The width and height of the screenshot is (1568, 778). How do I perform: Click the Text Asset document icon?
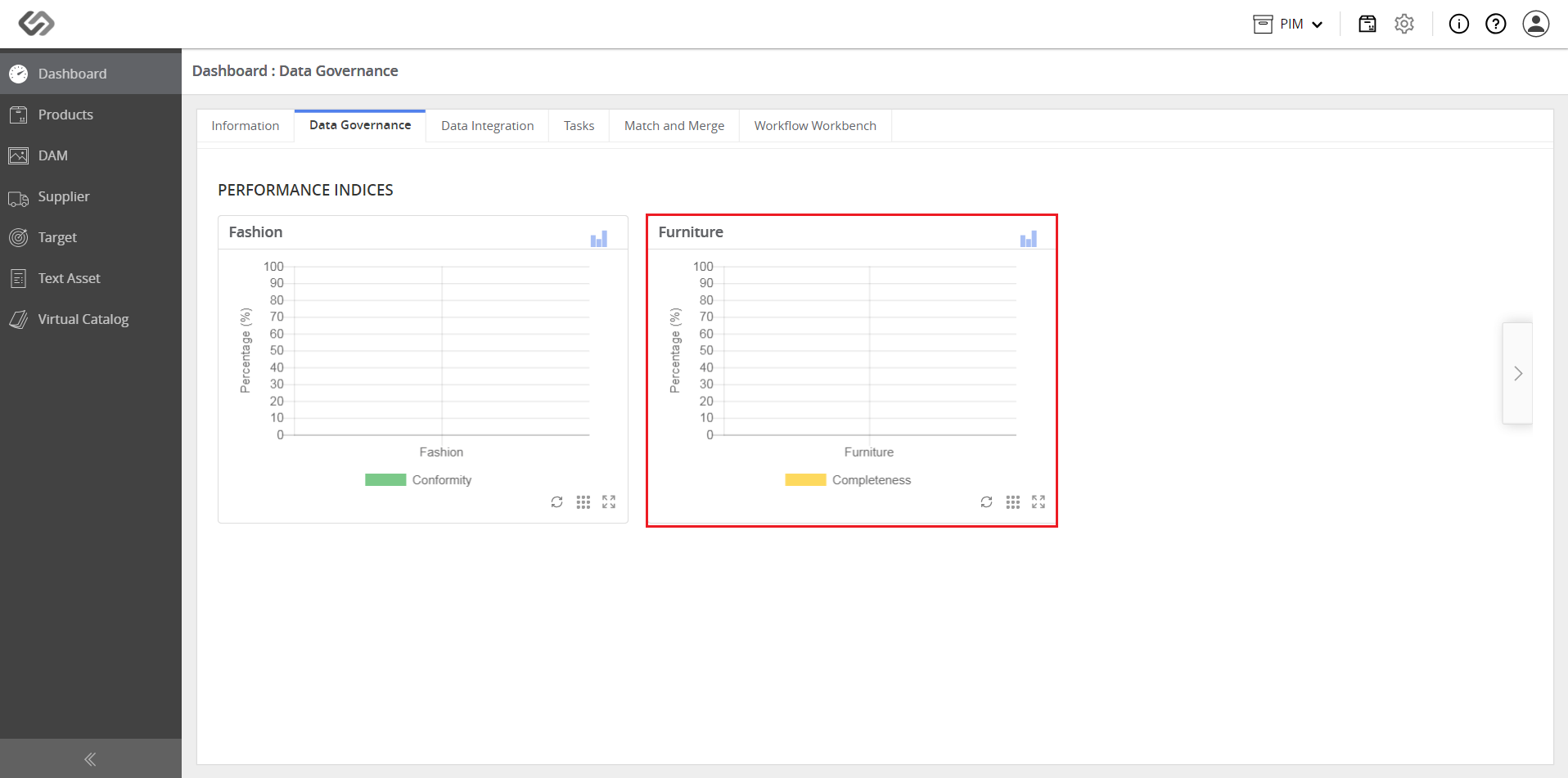[x=19, y=278]
